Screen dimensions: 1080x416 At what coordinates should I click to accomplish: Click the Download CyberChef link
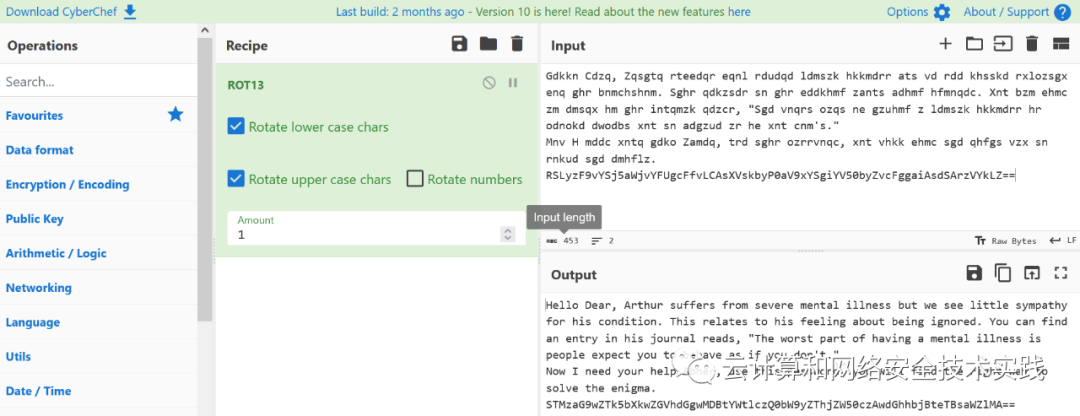tap(72, 12)
